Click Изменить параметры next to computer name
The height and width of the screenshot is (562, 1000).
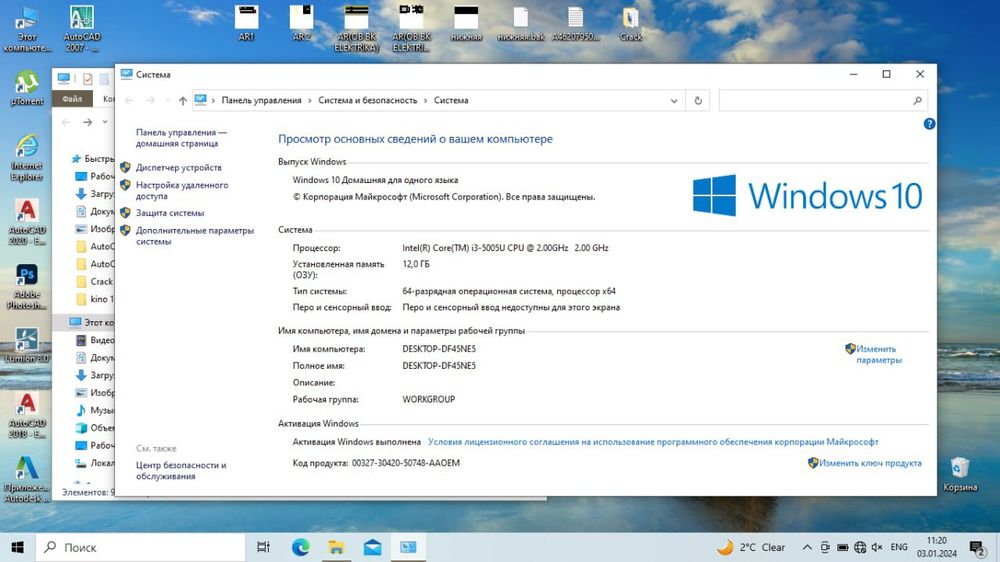(878, 354)
